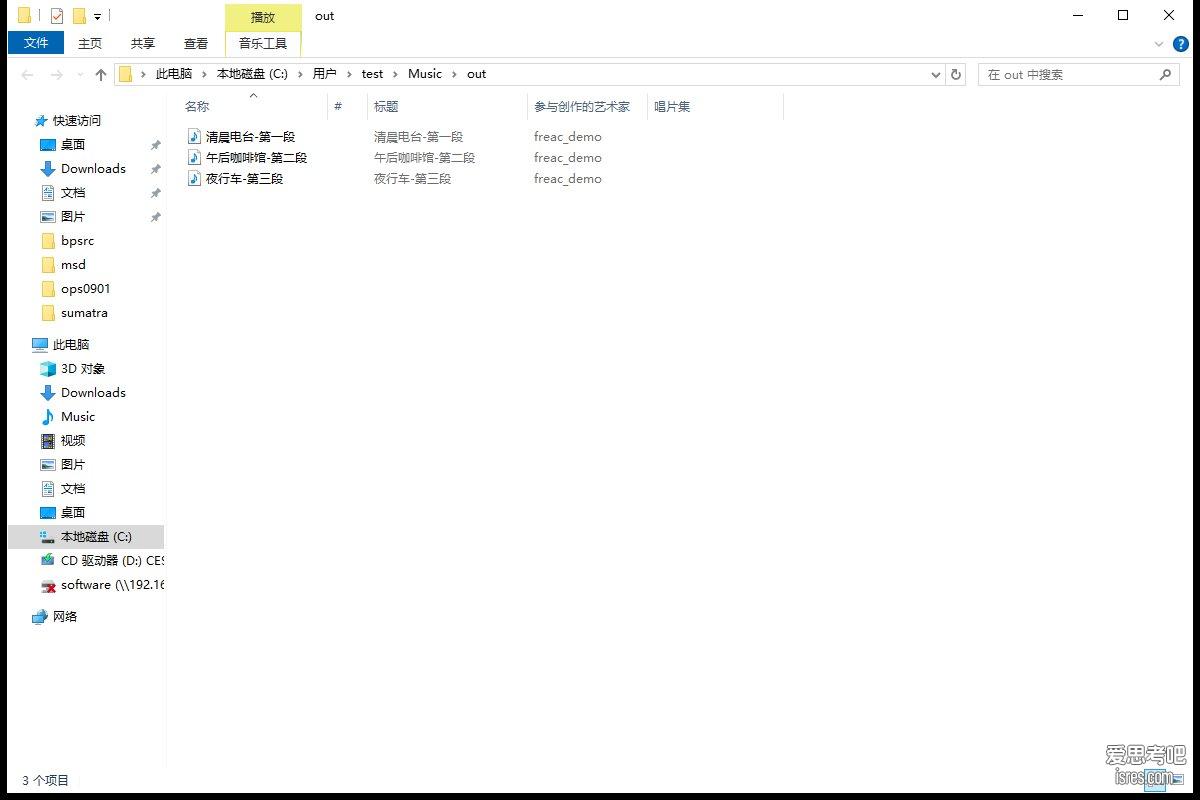This screenshot has width=1200, height=800.
Task: Expand the chevron after Music in breadcrumb
Action: pos(455,74)
